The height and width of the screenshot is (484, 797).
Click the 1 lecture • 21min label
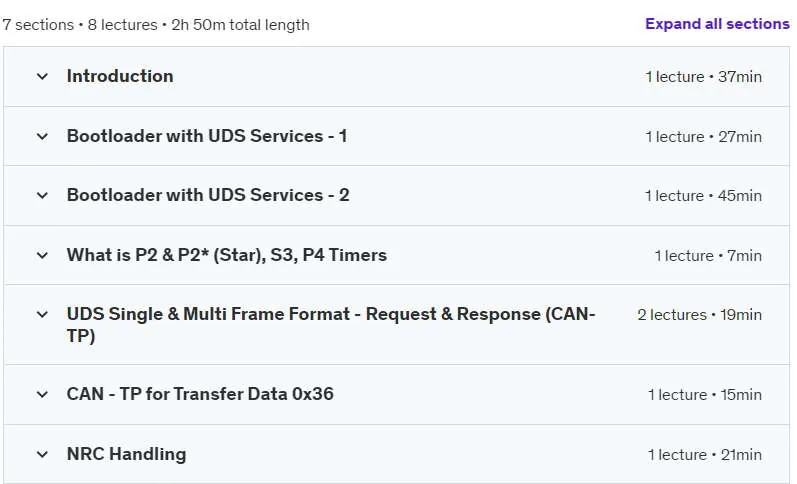coord(704,455)
